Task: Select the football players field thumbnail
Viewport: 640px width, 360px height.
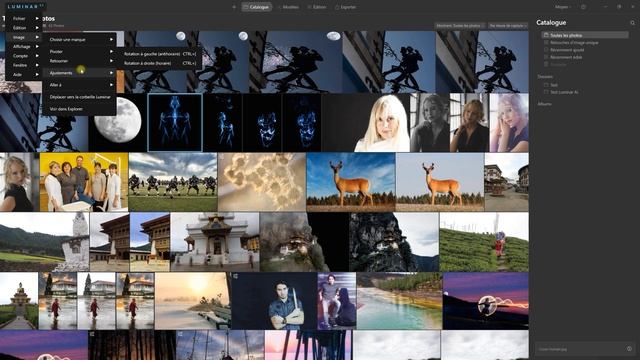Action: [x=173, y=182]
